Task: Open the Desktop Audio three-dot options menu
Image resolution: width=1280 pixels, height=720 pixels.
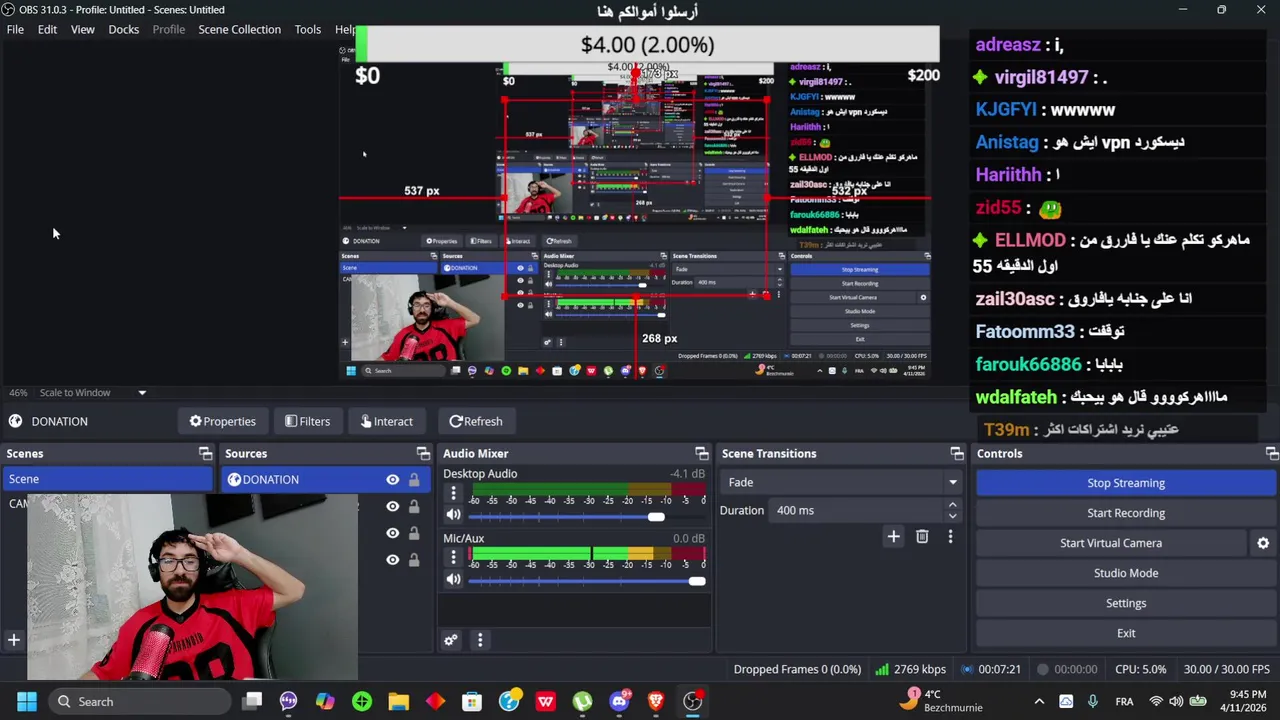Action: (x=453, y=493)
